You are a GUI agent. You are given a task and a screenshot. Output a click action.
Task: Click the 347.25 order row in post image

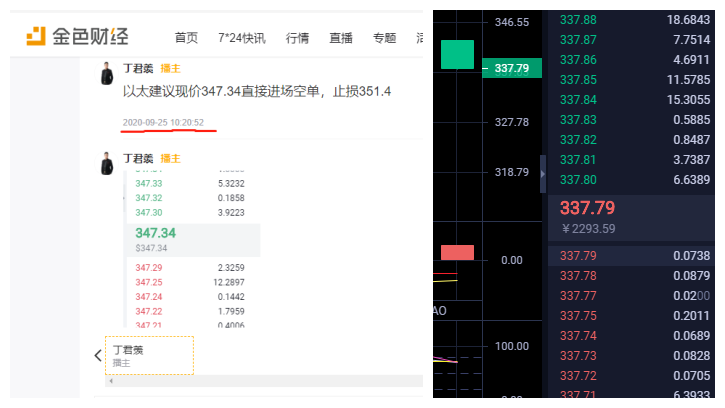(190, 282)
